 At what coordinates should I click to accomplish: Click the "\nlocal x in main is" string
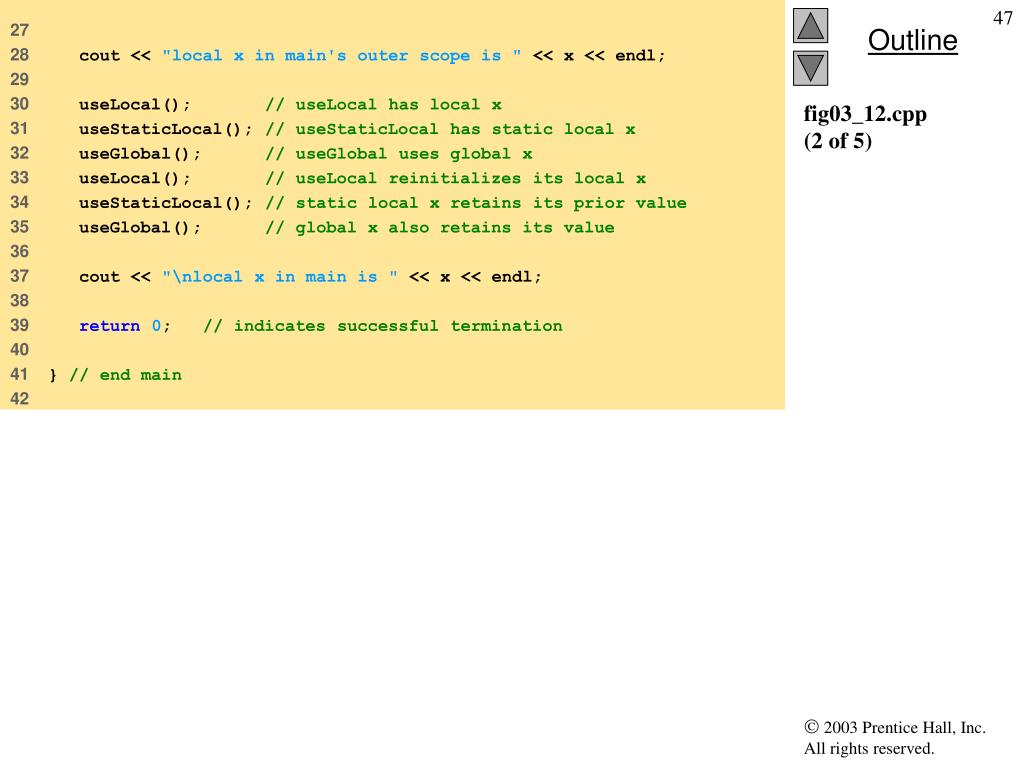click(280, 277)
